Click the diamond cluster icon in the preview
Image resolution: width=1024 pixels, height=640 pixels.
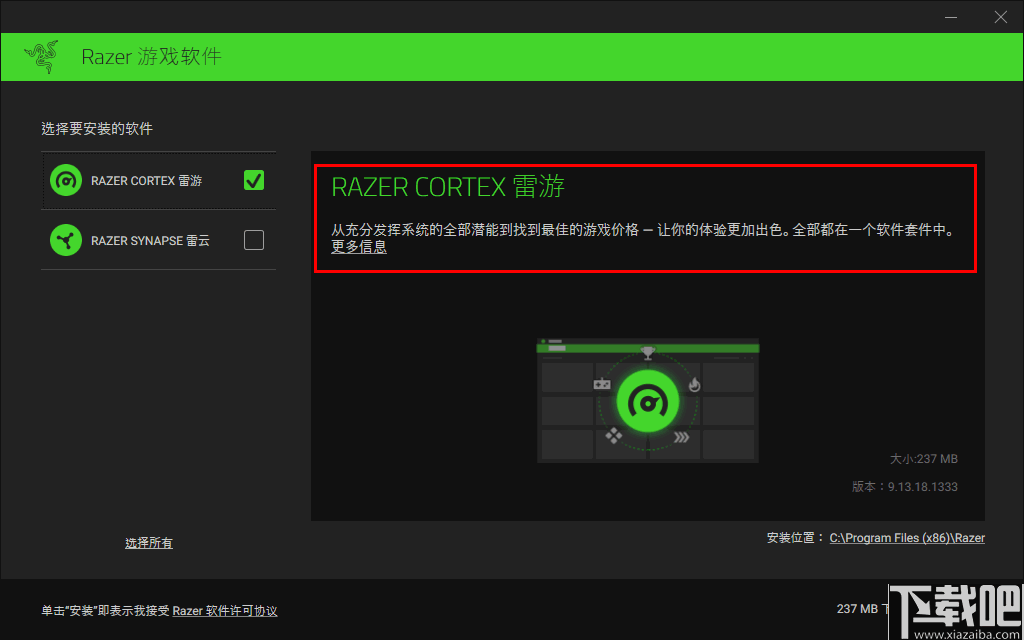tap(613, 435)
